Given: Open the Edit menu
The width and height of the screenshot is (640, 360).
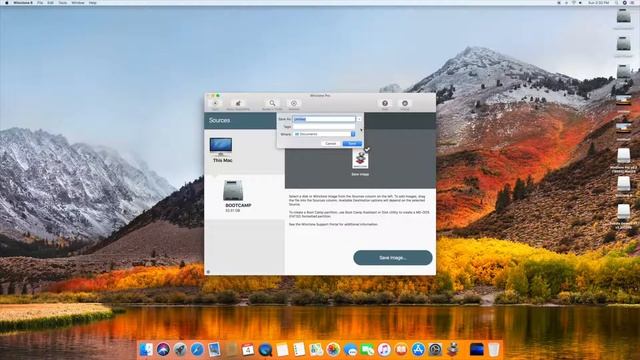Looking at the screenshot, I should pos(51,3).
